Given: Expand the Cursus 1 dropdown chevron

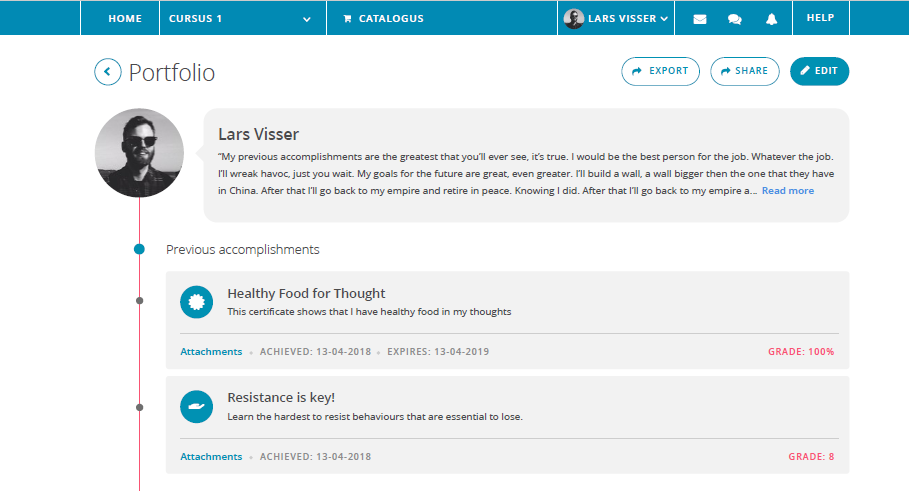Looking at the screenshot, I should 307,19.
